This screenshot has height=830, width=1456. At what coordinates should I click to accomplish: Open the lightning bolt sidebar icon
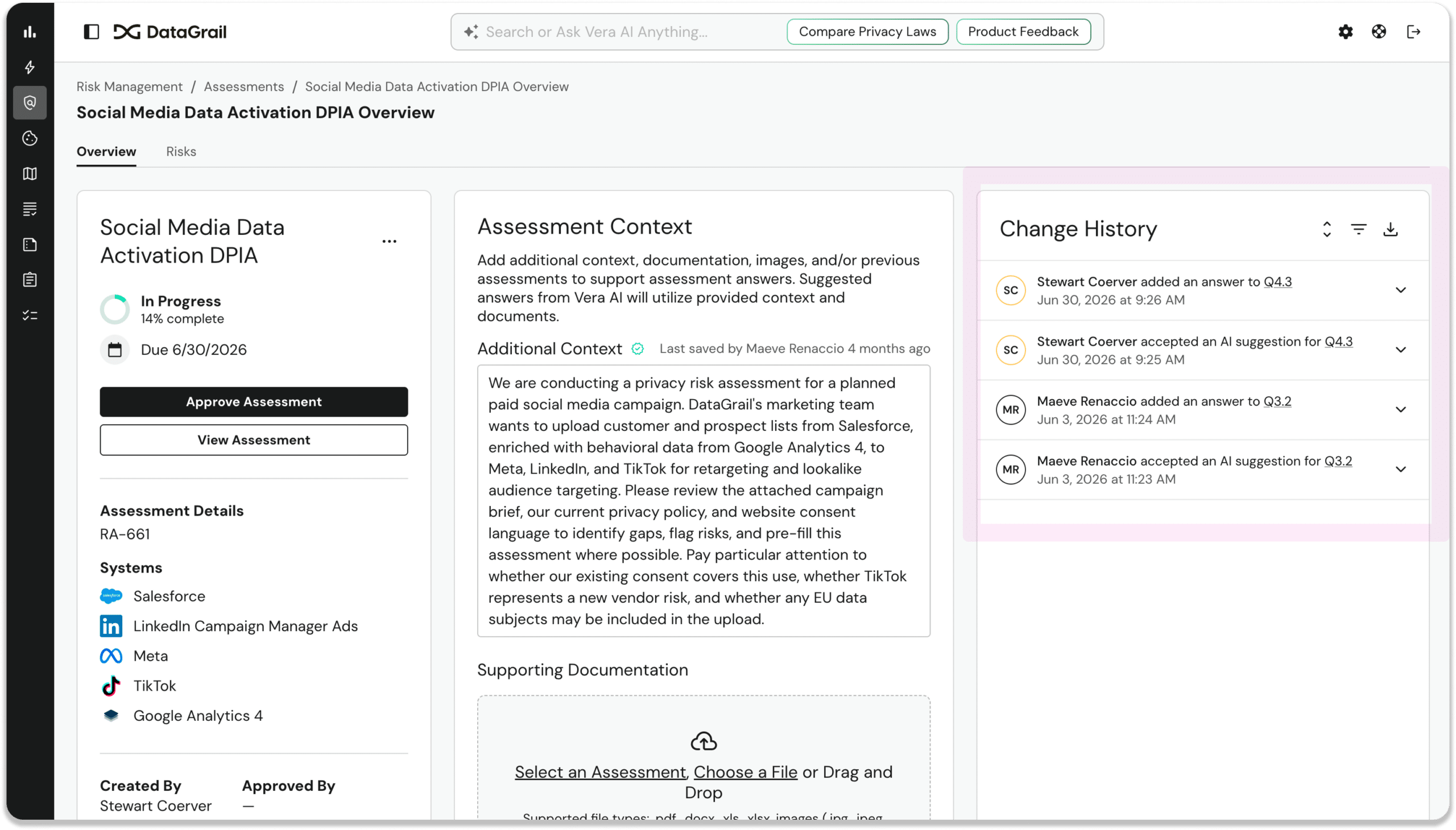click(30, 67)
